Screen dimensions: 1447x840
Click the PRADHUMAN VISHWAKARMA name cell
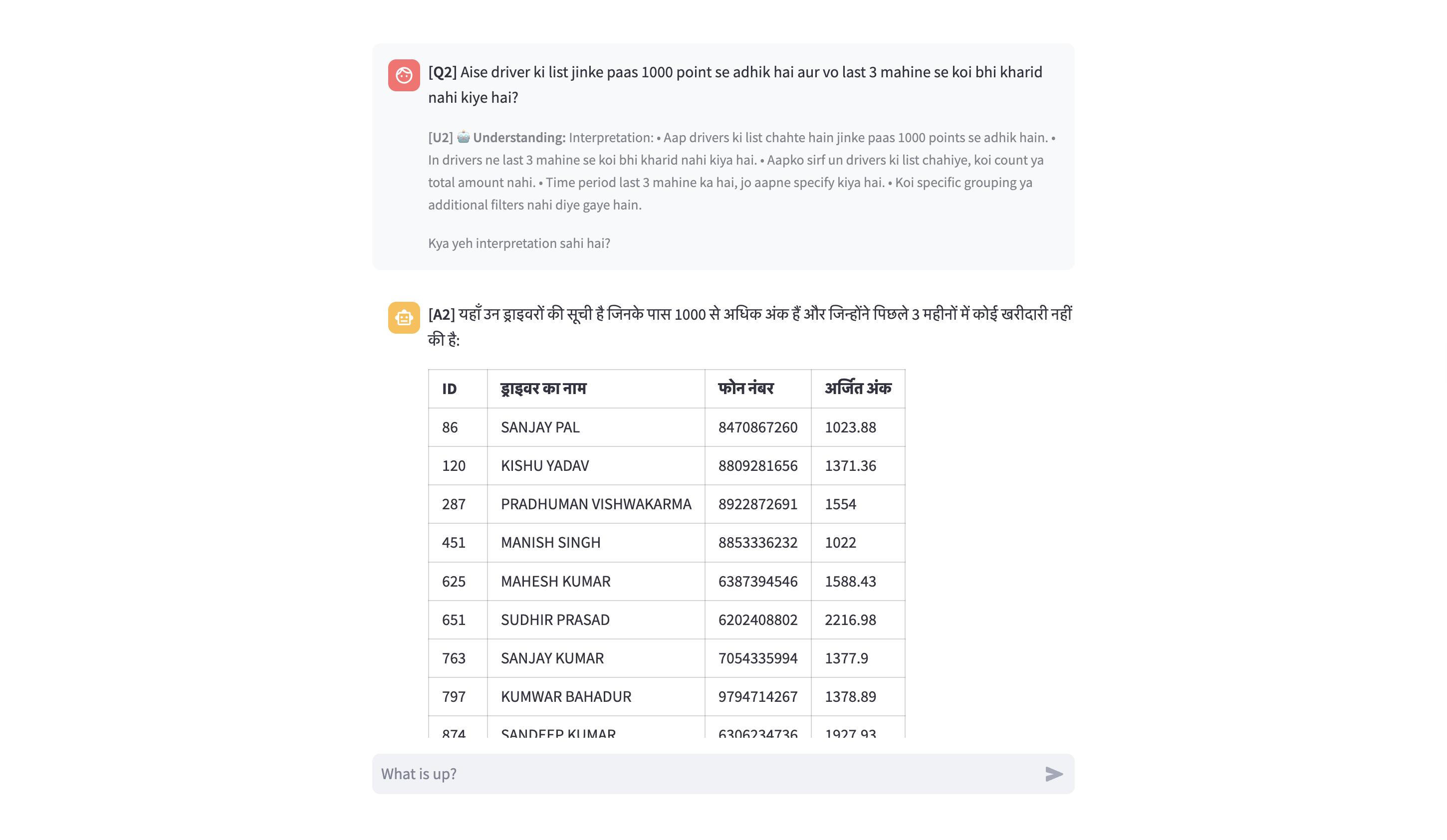tap(595, 503)
